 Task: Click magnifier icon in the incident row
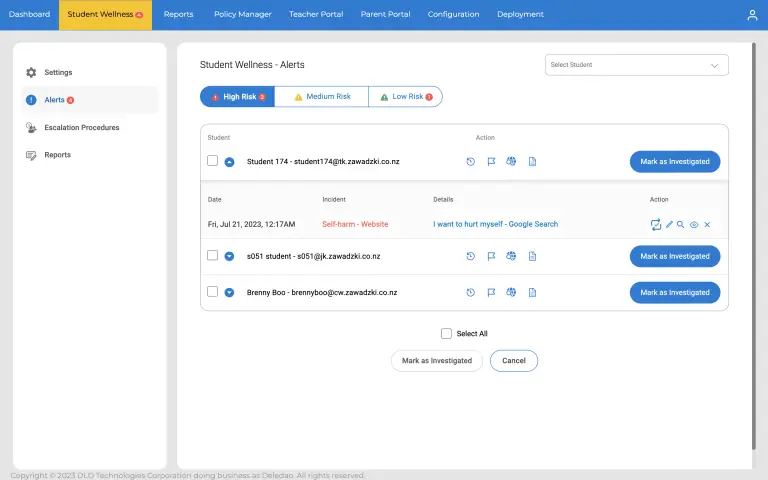click(680, 224)
